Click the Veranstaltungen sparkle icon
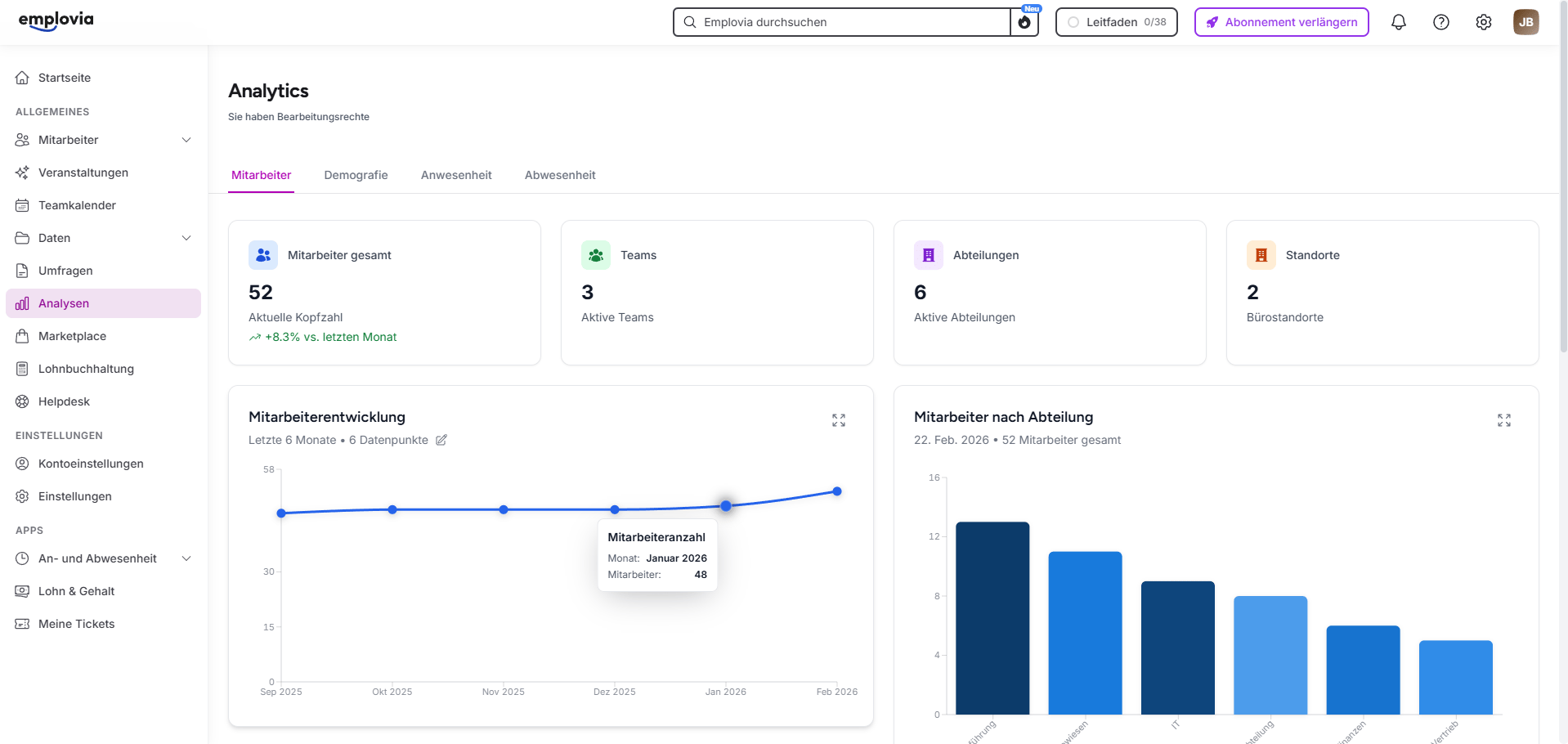The width and height of the screenshot is (1568, 744). [22, 173]
